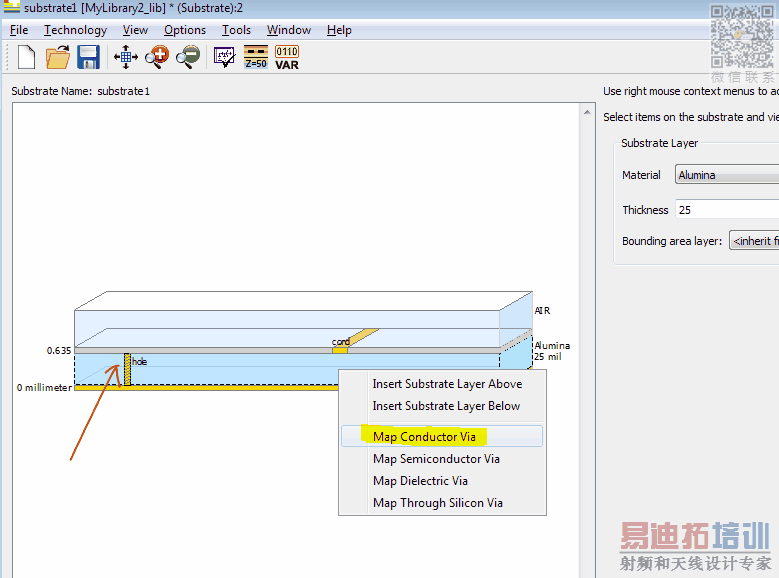Click the scroll up arrow of substrate view
Screen dimensions: 779x578
point(587,112)
